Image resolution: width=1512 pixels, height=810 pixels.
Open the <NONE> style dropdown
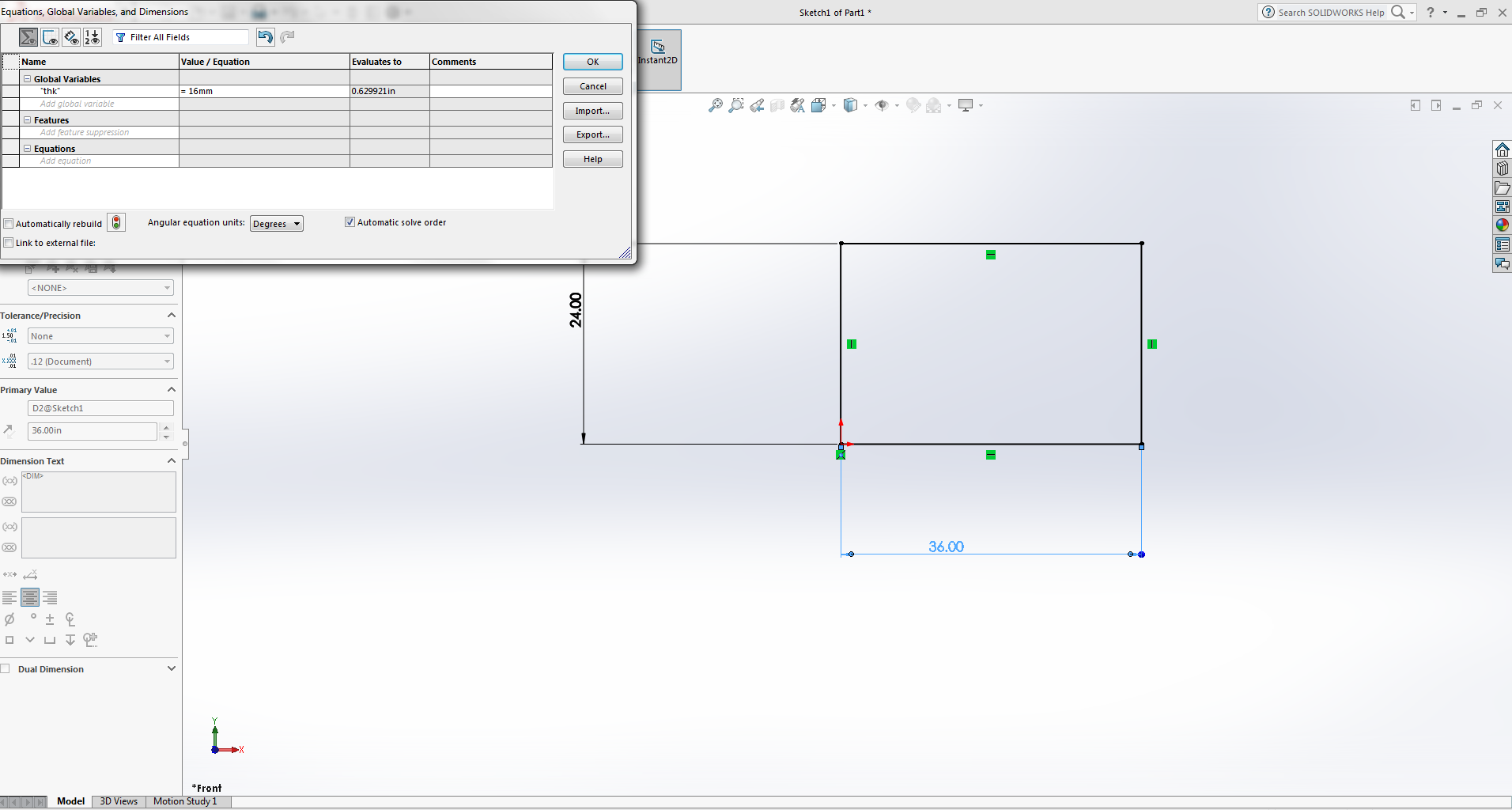(x=100, y=288)
